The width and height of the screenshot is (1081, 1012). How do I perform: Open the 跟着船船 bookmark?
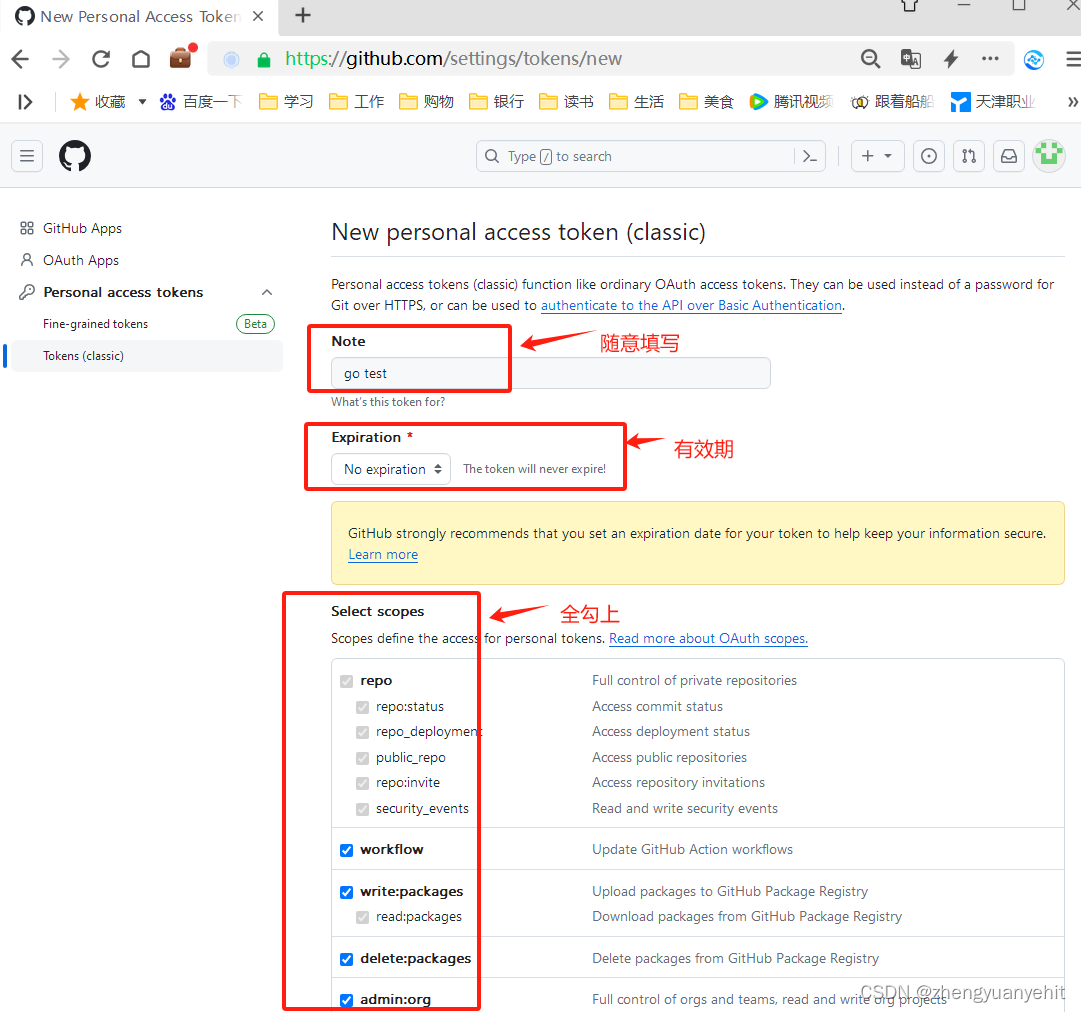click(892, 102)
